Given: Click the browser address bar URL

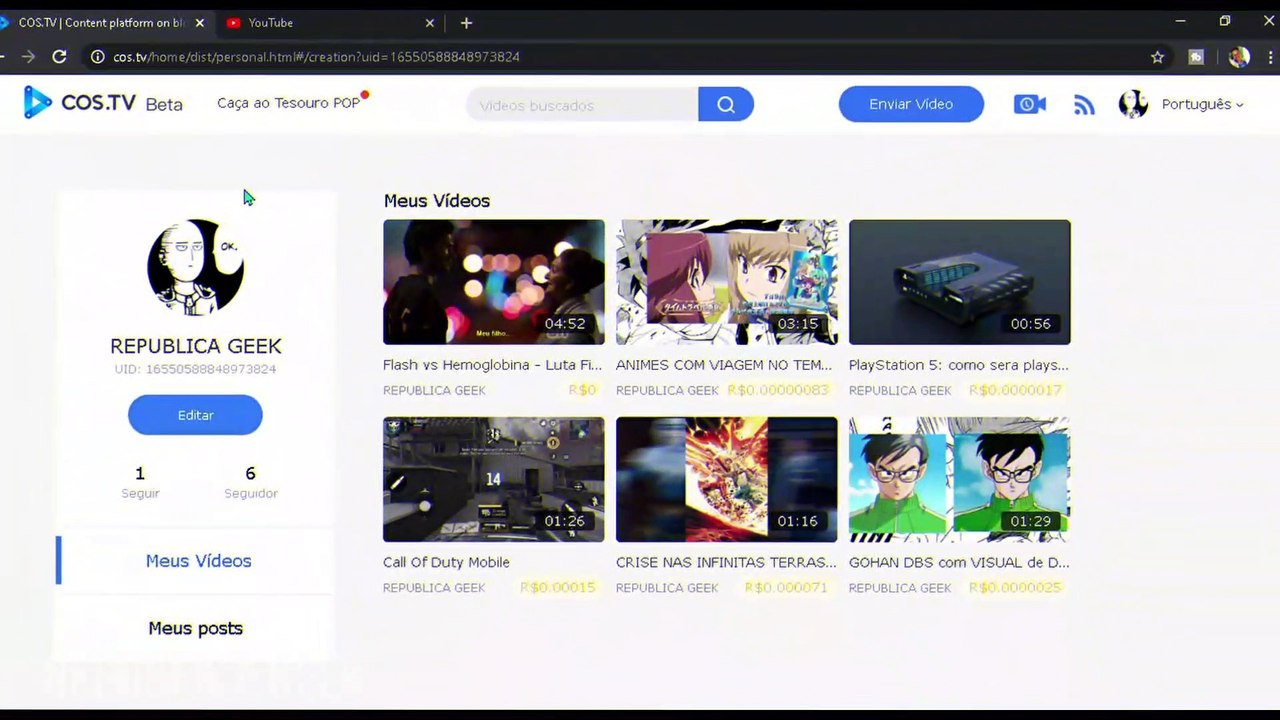Looking at the screenshot, I should [316, 57].
